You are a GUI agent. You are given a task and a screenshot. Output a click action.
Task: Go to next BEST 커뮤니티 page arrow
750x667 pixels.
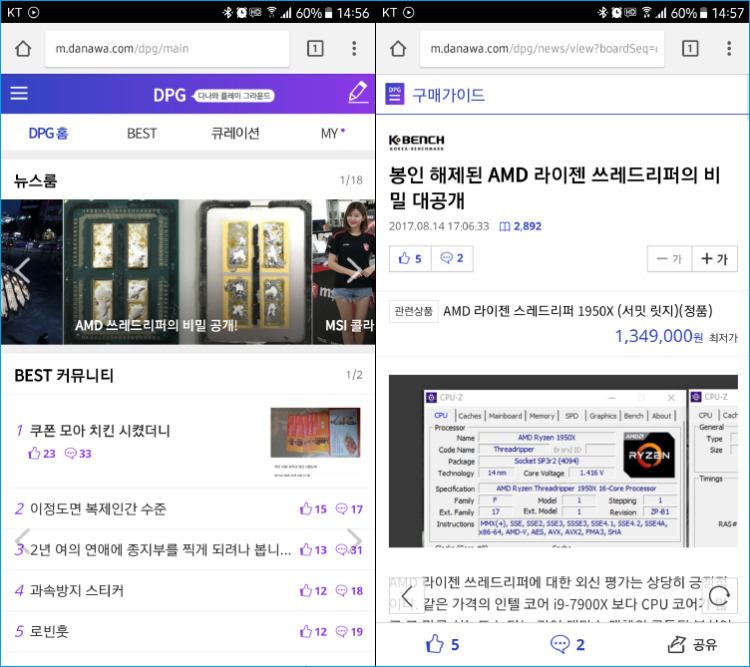coord(354,540)
